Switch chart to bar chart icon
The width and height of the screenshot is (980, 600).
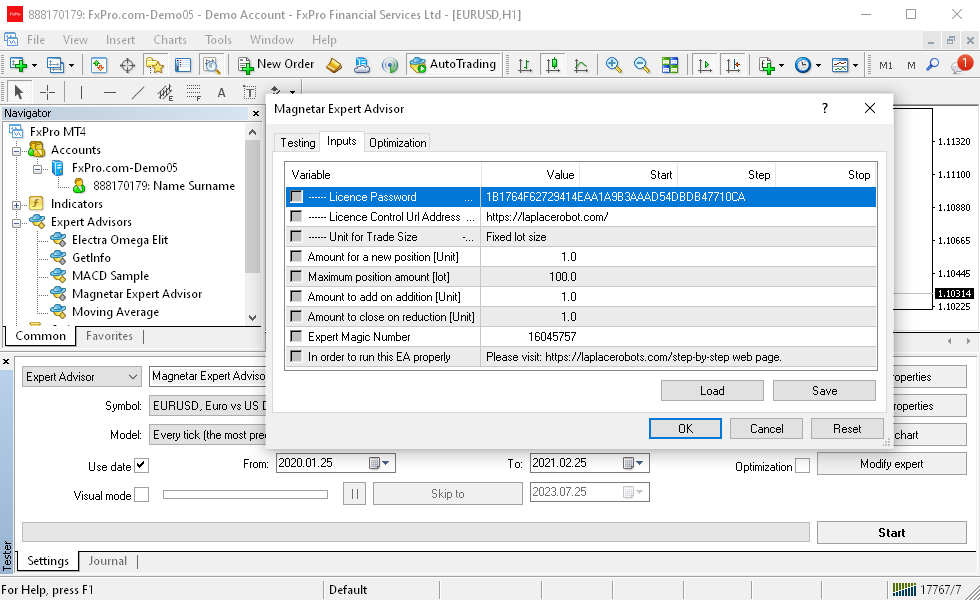[x=525, y=64]
